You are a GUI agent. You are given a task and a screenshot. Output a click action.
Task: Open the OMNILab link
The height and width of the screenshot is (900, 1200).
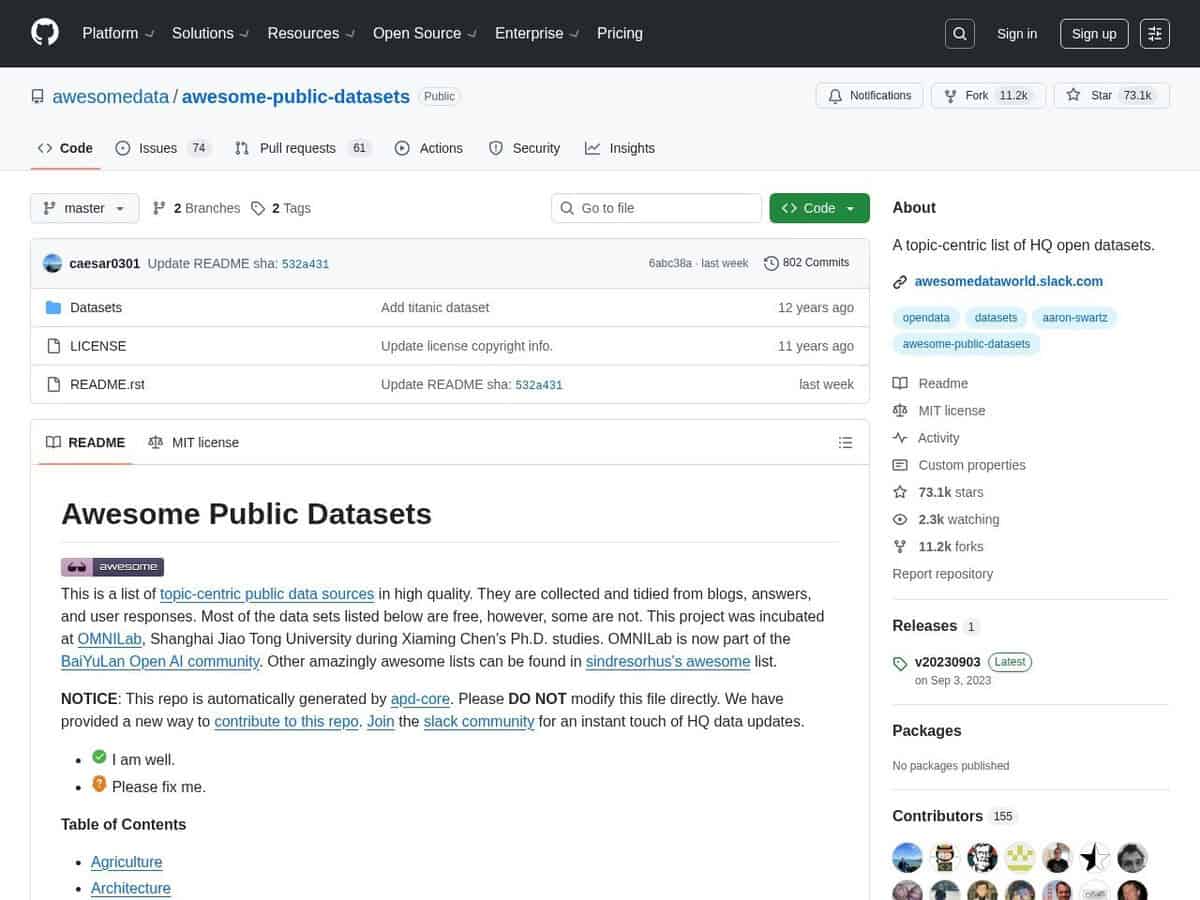[110, 639]
